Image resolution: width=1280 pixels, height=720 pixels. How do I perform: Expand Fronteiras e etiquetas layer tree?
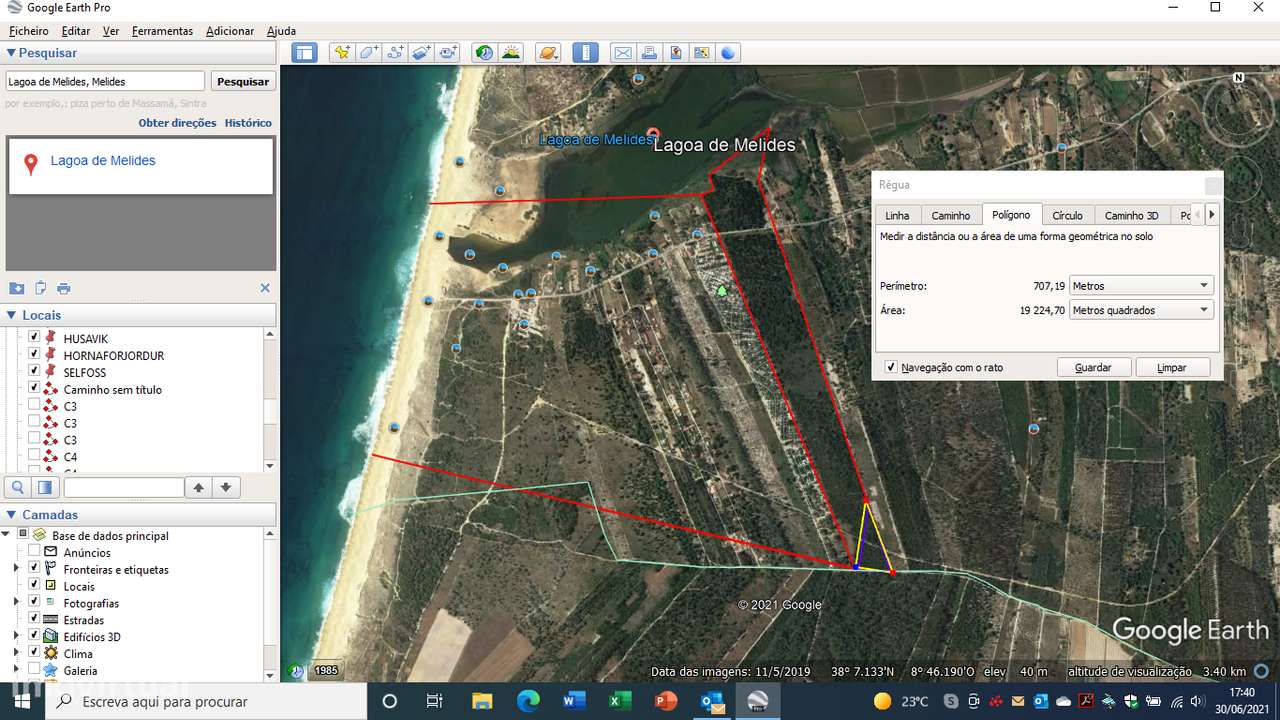pyautogui.click(x=16, y=569)
